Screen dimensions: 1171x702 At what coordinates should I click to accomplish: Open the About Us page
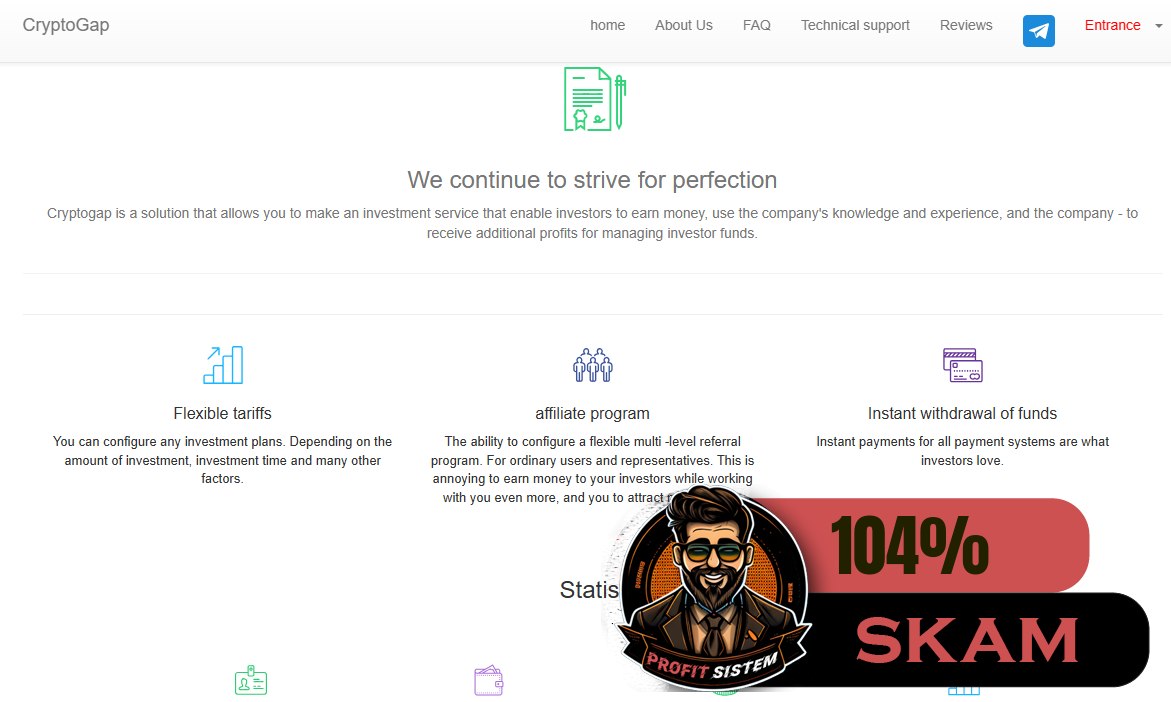pos(684,26)
